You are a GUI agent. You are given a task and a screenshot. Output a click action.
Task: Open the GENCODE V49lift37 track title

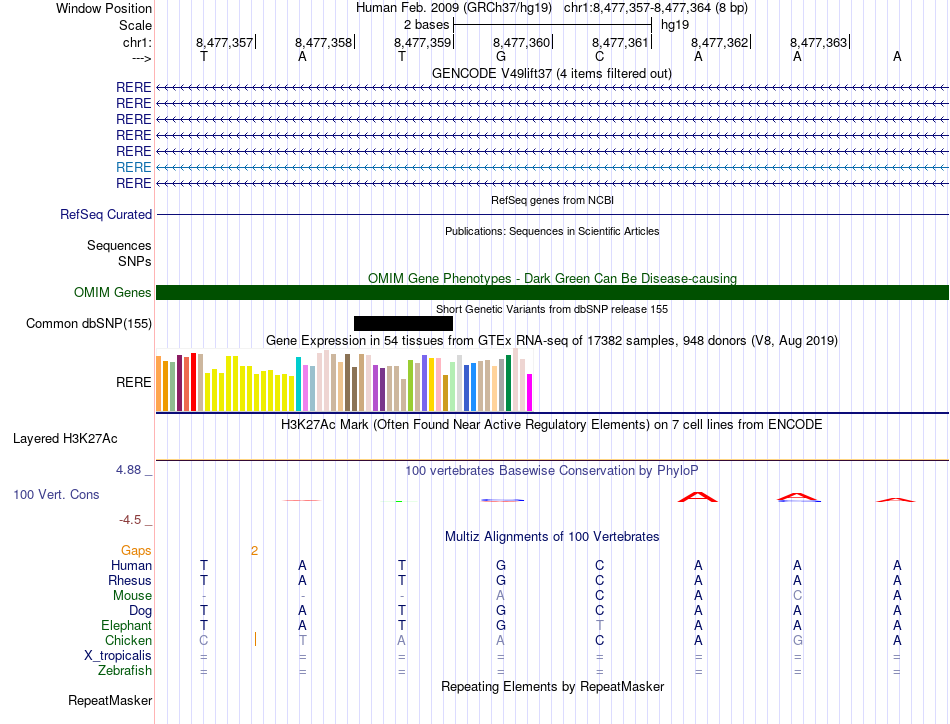point(551,73)
